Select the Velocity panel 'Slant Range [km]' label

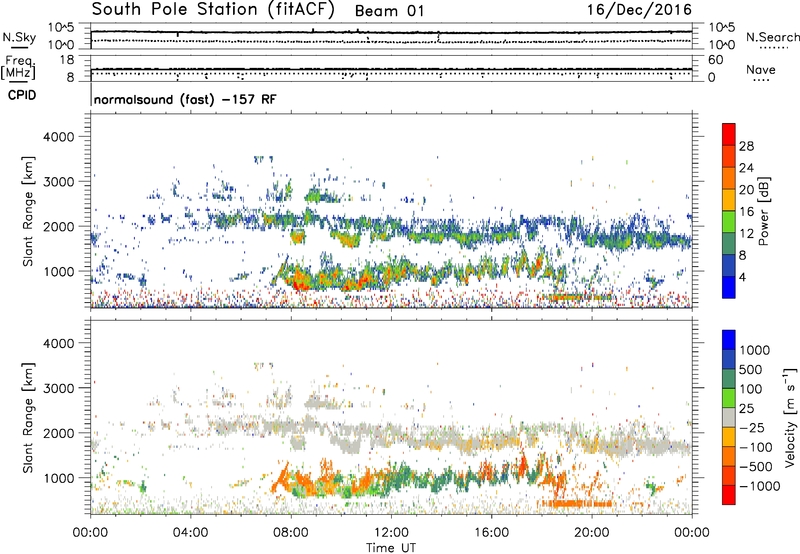click(x=28, y=418)
